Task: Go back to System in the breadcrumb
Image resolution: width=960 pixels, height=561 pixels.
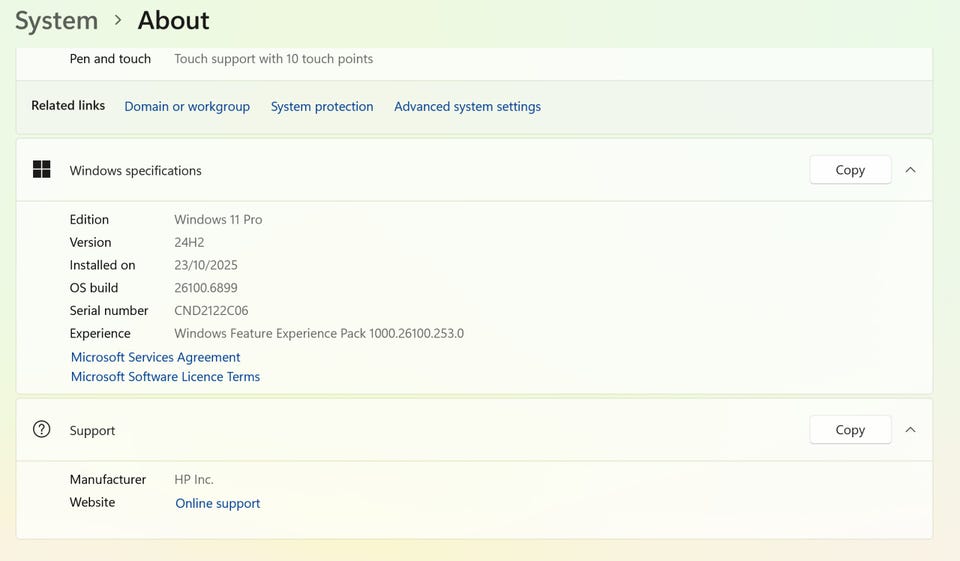Action: 56,20
